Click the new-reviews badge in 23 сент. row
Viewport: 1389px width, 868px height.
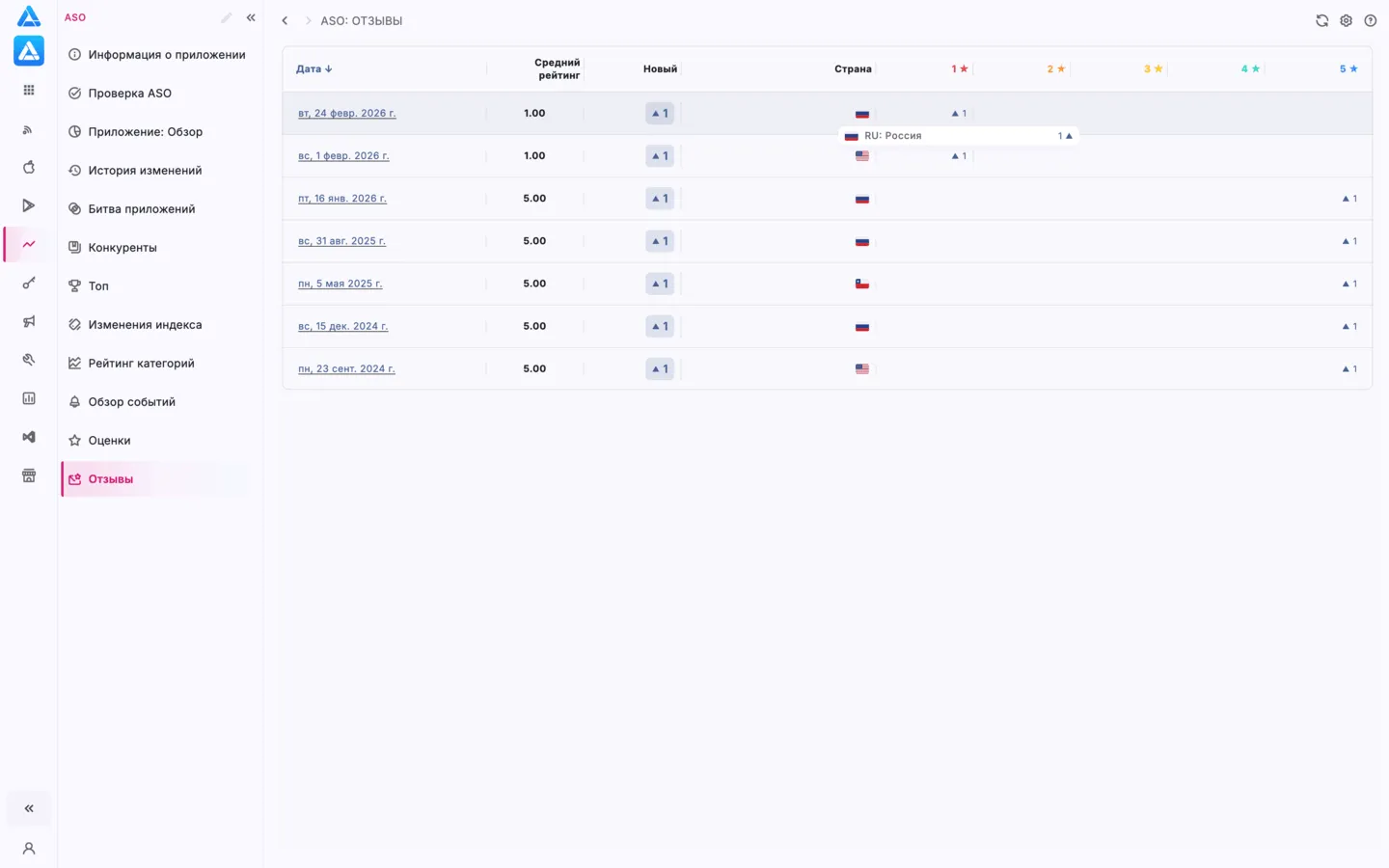point(660,368)
